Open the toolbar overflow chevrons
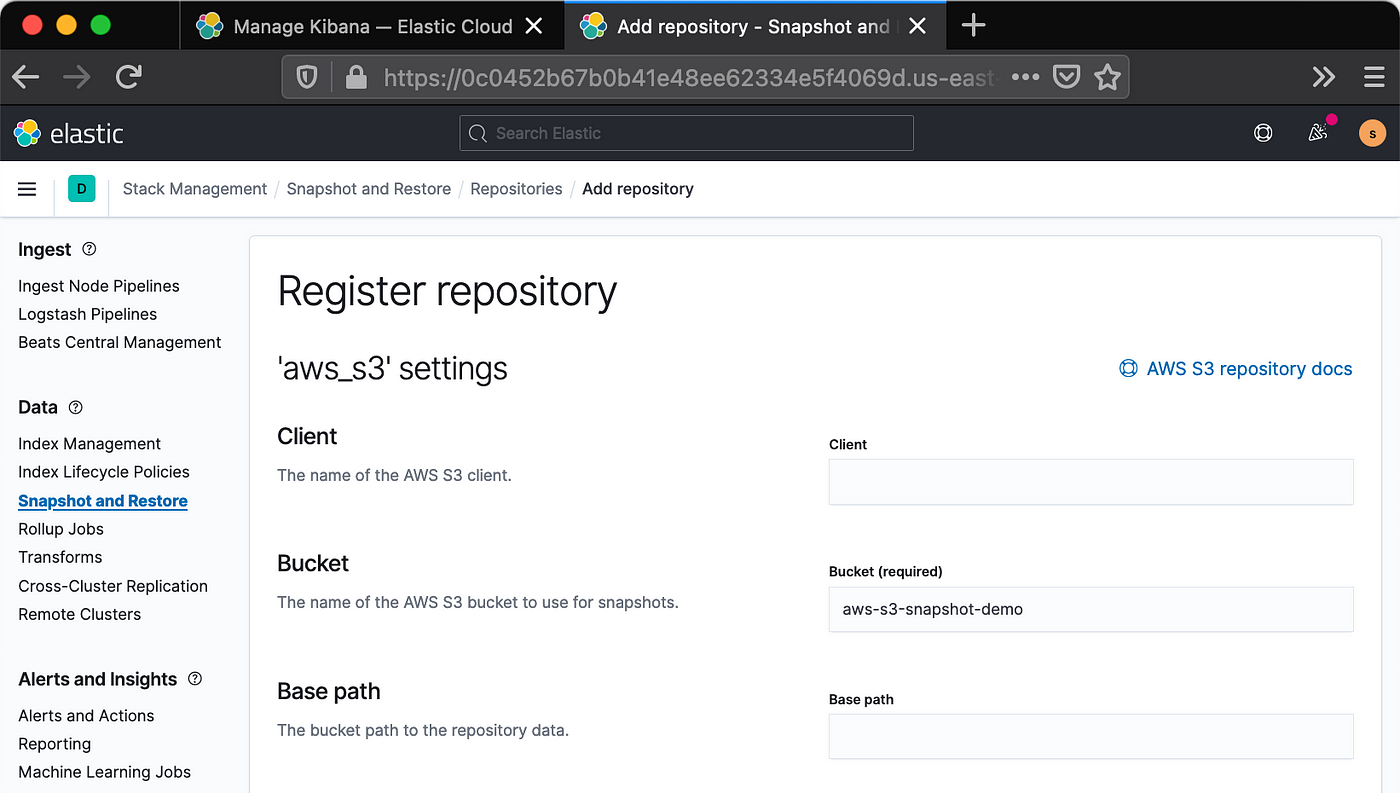The width and height of the screenshot is (1400, 793). click(x=1323, y=77)
